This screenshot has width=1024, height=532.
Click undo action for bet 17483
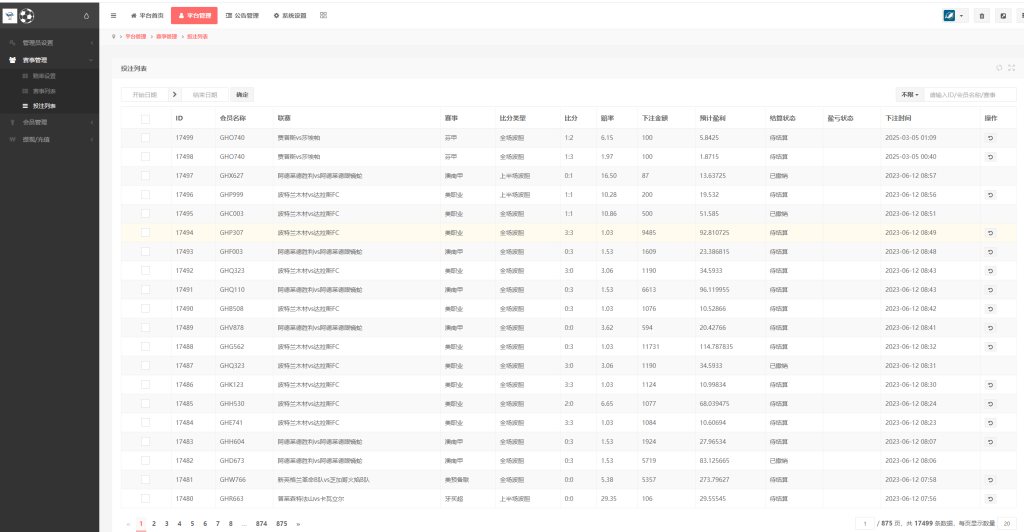pyautogui.click(x=990, y=442)
